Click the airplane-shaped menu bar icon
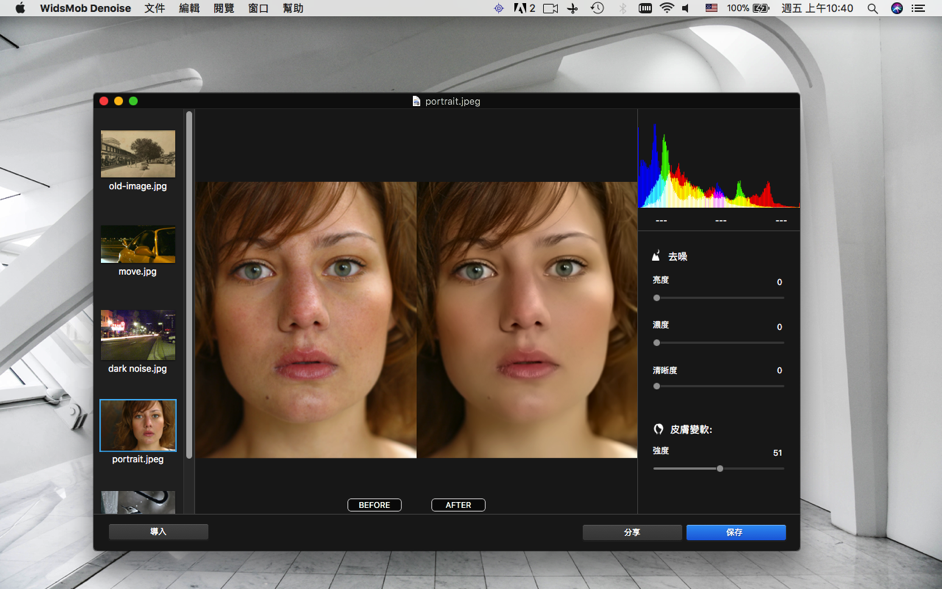The height and width of the screenshot is (589, 942). tap(573, 8)
